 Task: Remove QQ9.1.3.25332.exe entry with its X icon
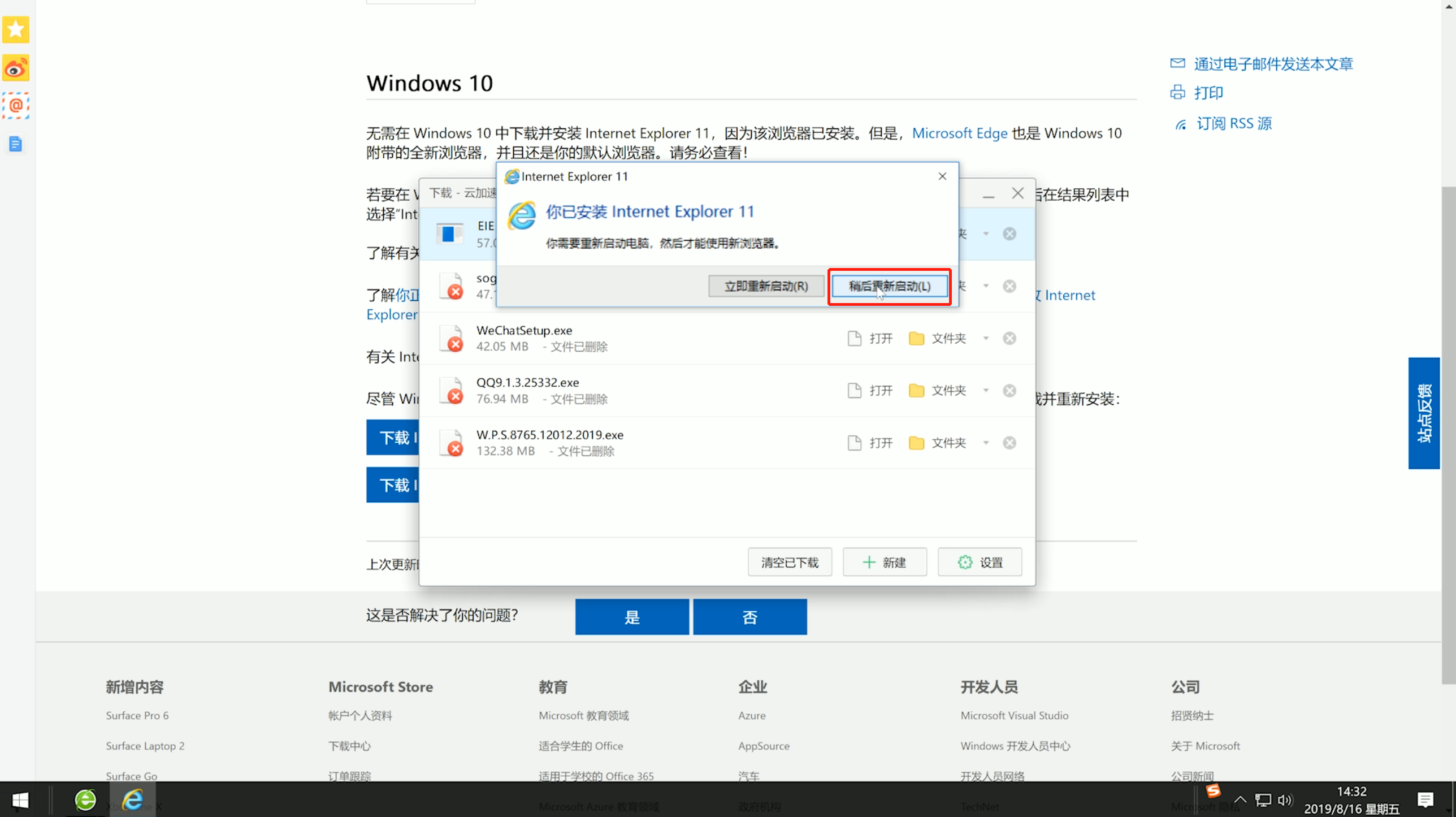pyautogui.click(x=1009, y=391)
